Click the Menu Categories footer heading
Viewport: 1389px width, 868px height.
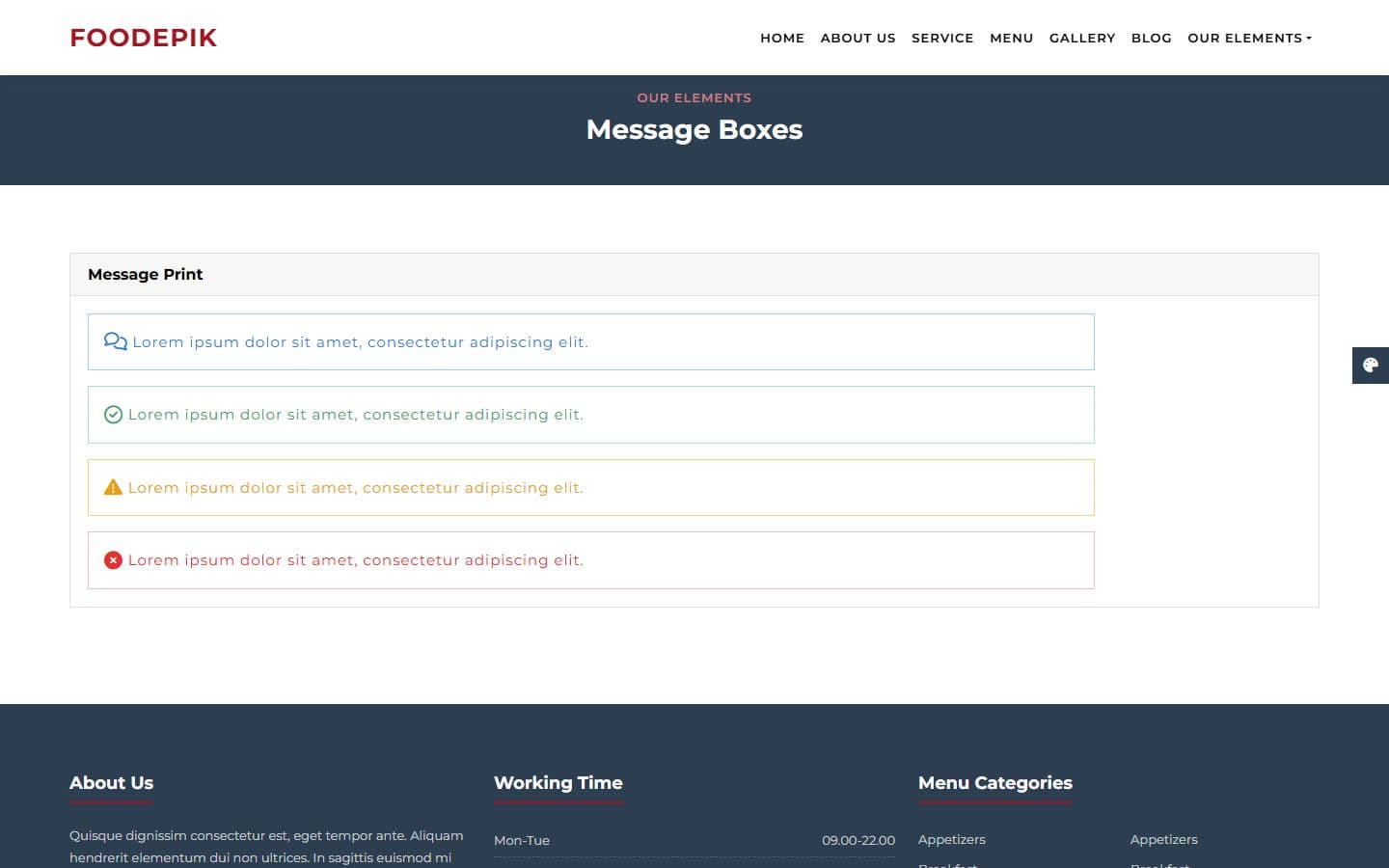click(x=995, y=783)
